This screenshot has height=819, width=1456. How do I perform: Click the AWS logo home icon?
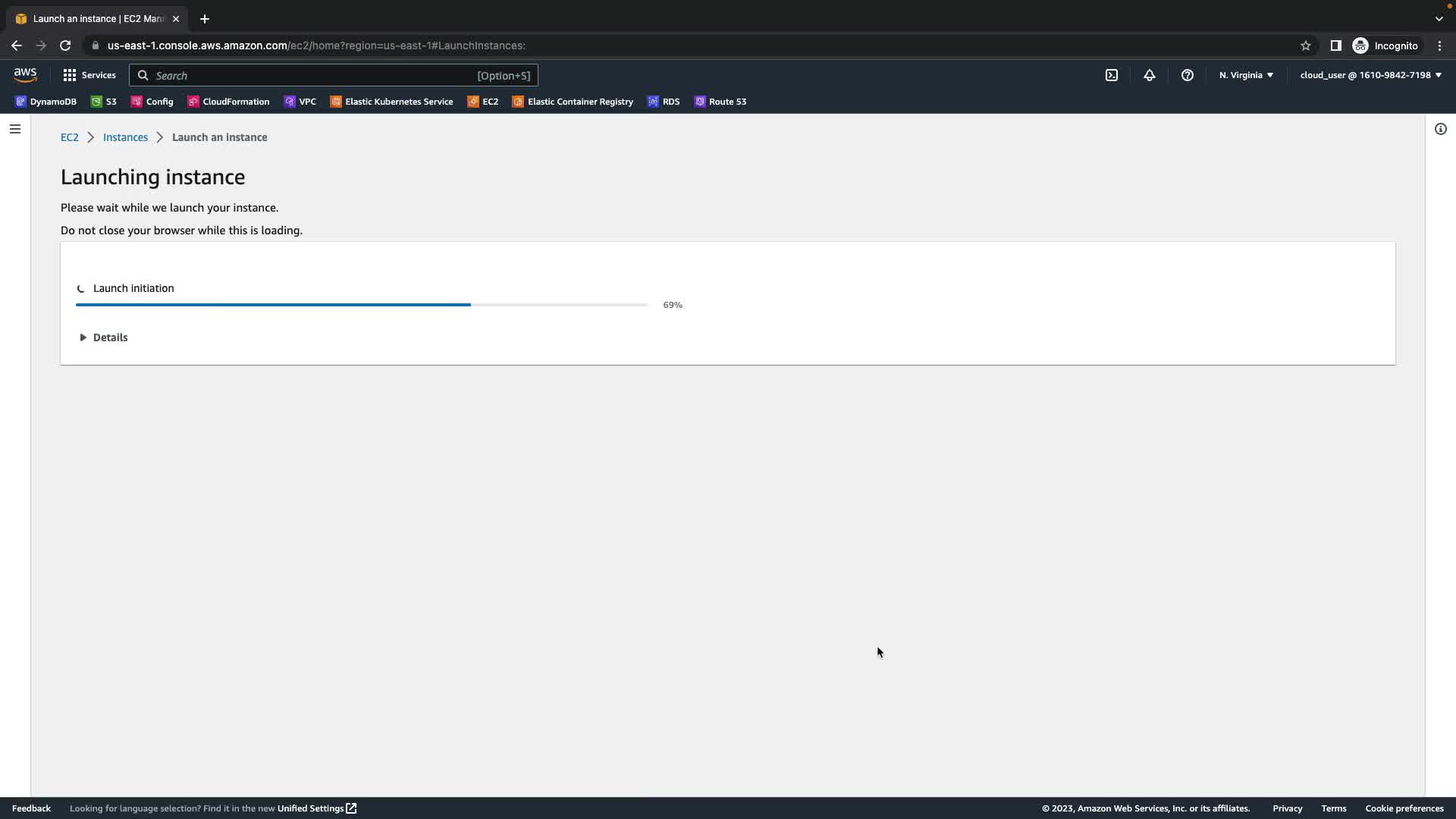(25, 74)
